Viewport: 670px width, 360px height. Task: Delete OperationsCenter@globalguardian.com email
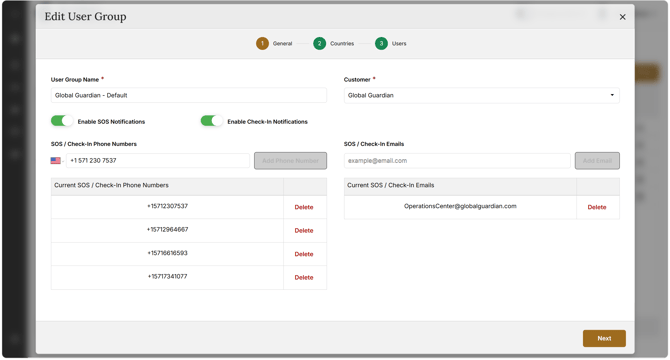pyautogui.click(x=597, y=207)
